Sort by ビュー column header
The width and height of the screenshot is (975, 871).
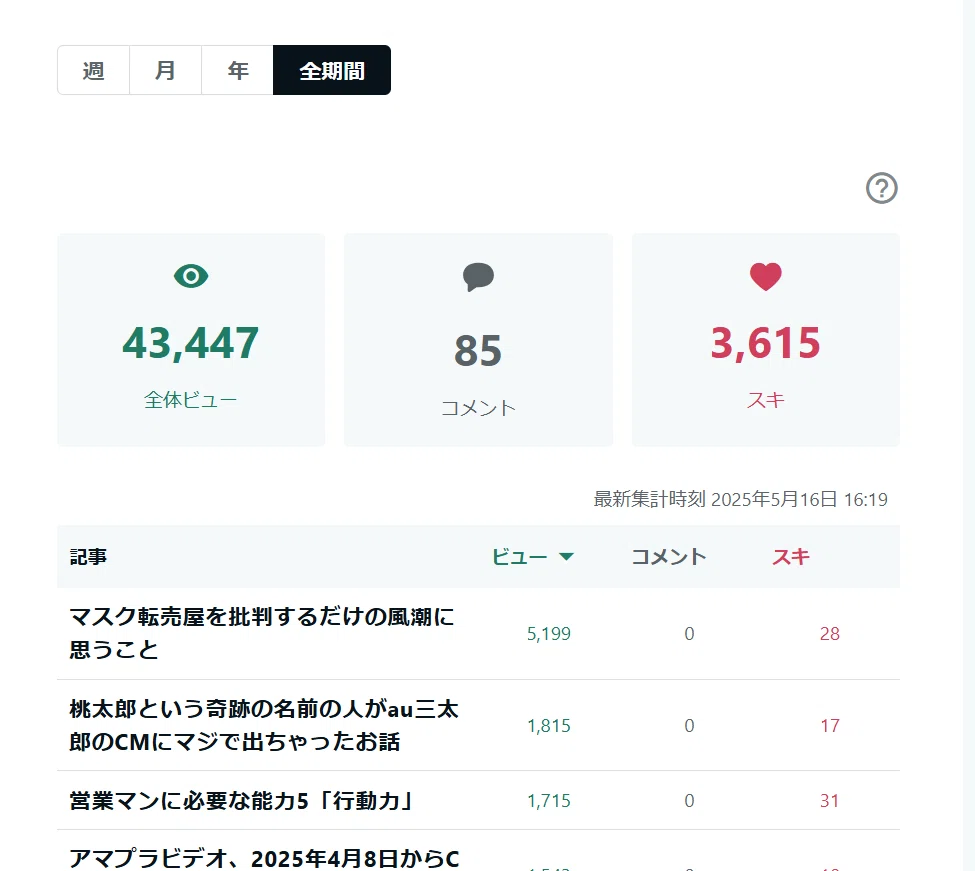(520, 556)
